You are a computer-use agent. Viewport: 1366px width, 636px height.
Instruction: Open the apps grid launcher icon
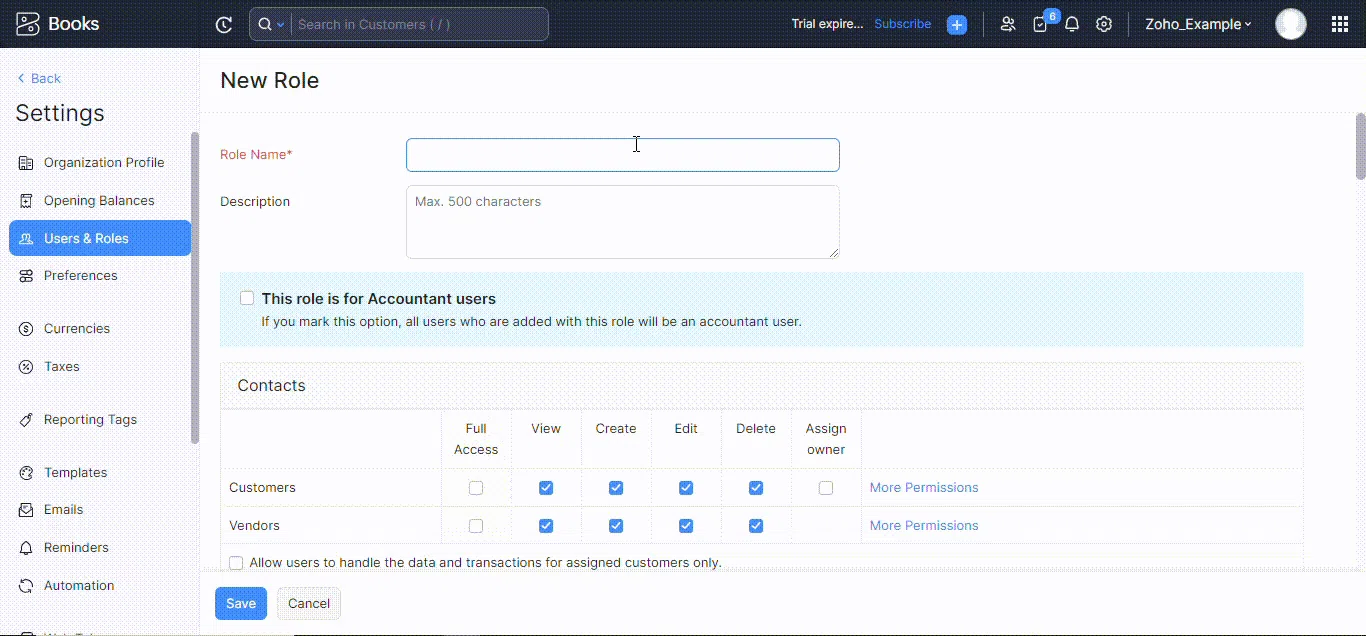1340,25
